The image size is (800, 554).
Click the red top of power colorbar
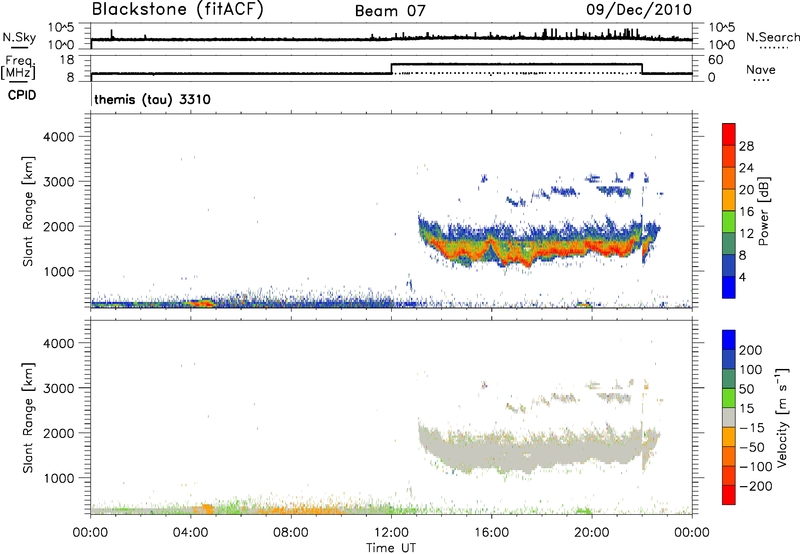click(x=729, y=133)
